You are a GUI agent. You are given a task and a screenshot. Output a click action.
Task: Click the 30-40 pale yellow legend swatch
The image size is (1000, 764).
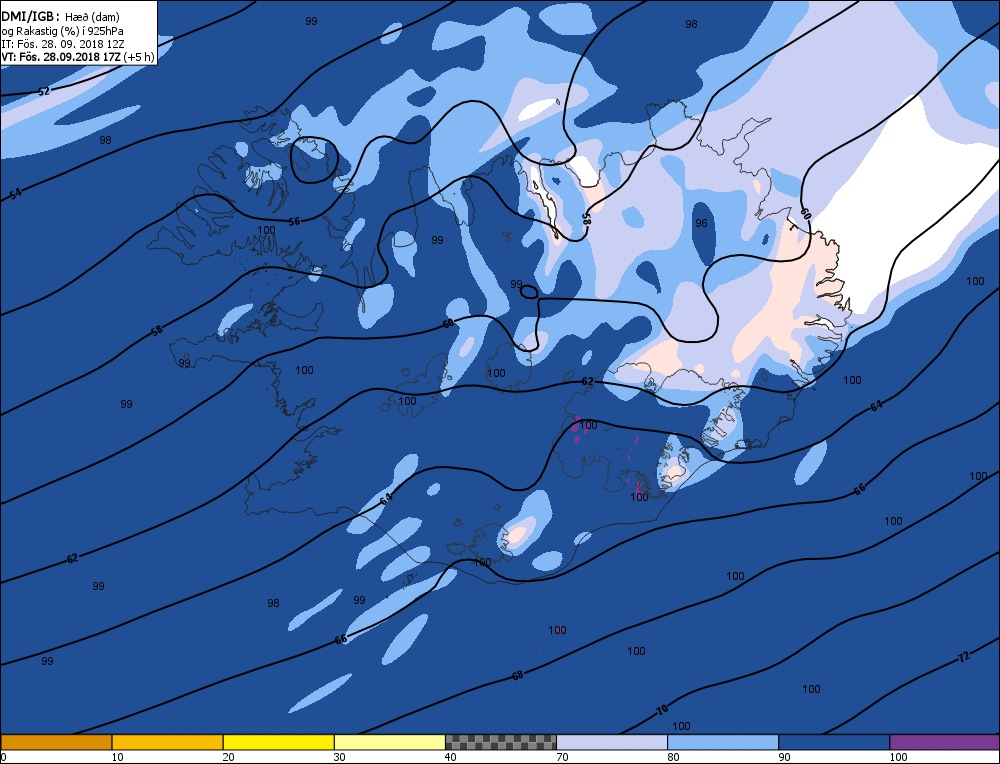coord(389,742)
